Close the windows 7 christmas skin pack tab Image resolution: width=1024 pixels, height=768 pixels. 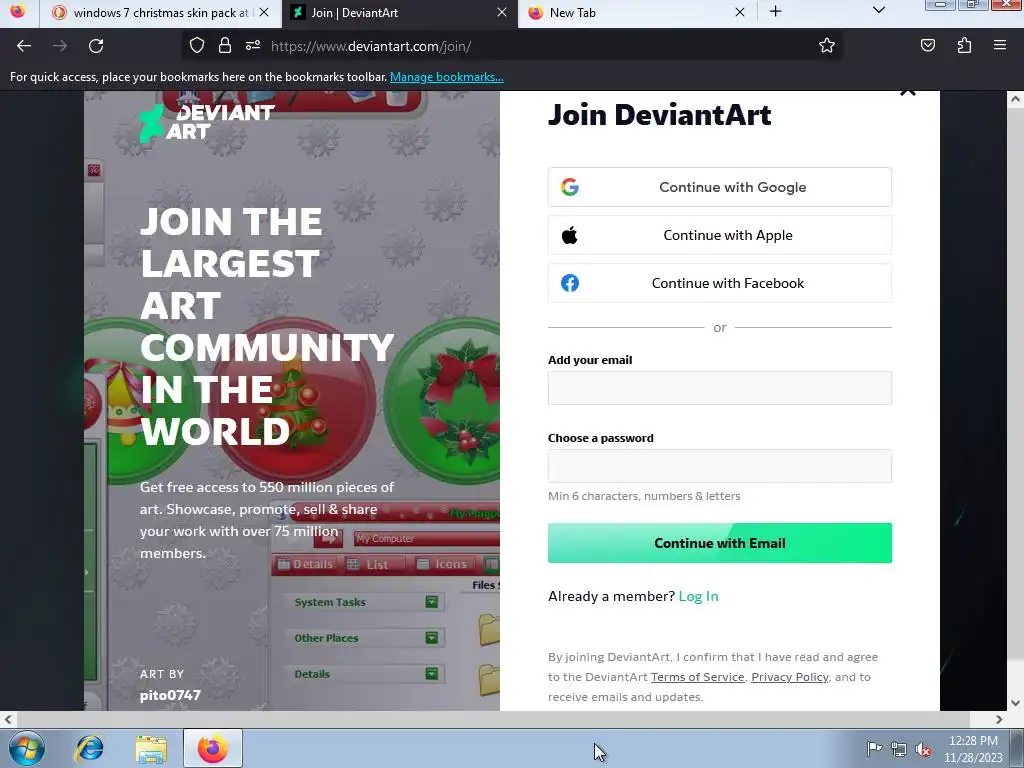(264, 12)
